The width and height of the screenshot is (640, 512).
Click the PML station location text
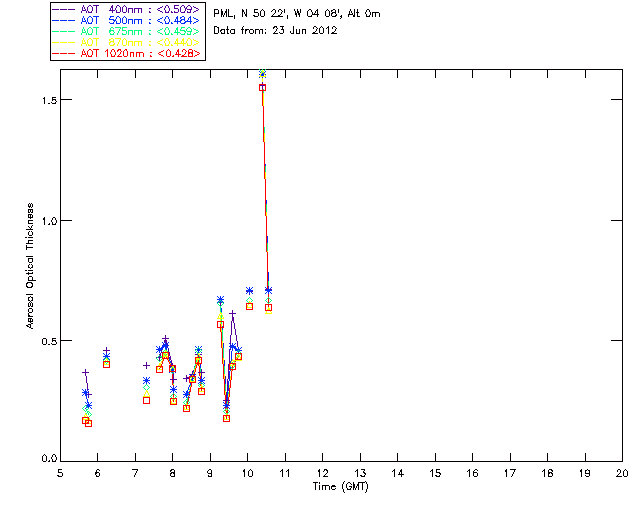pyautogui.click(x=297, y=14)
